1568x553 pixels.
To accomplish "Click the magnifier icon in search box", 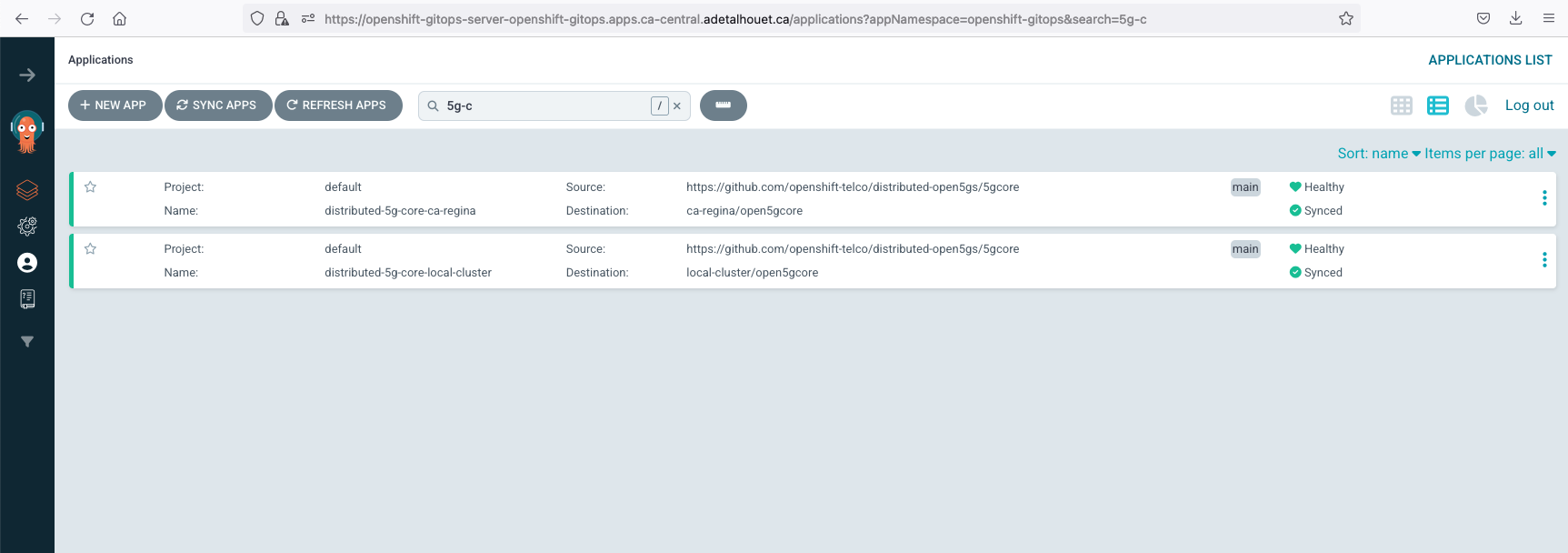I will click(433, 106).
